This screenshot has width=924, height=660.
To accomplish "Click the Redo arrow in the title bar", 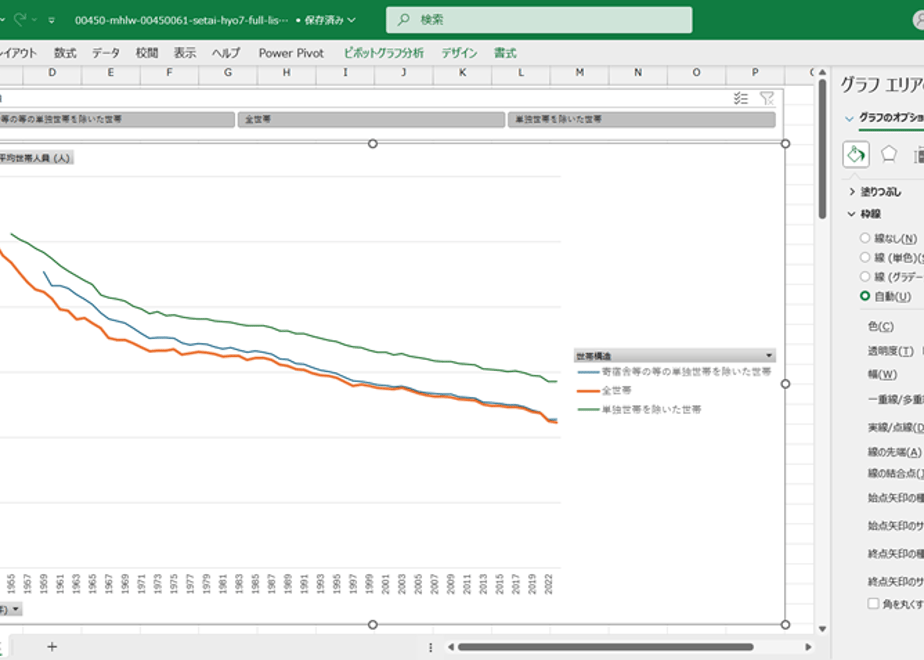I will [19, 19].
